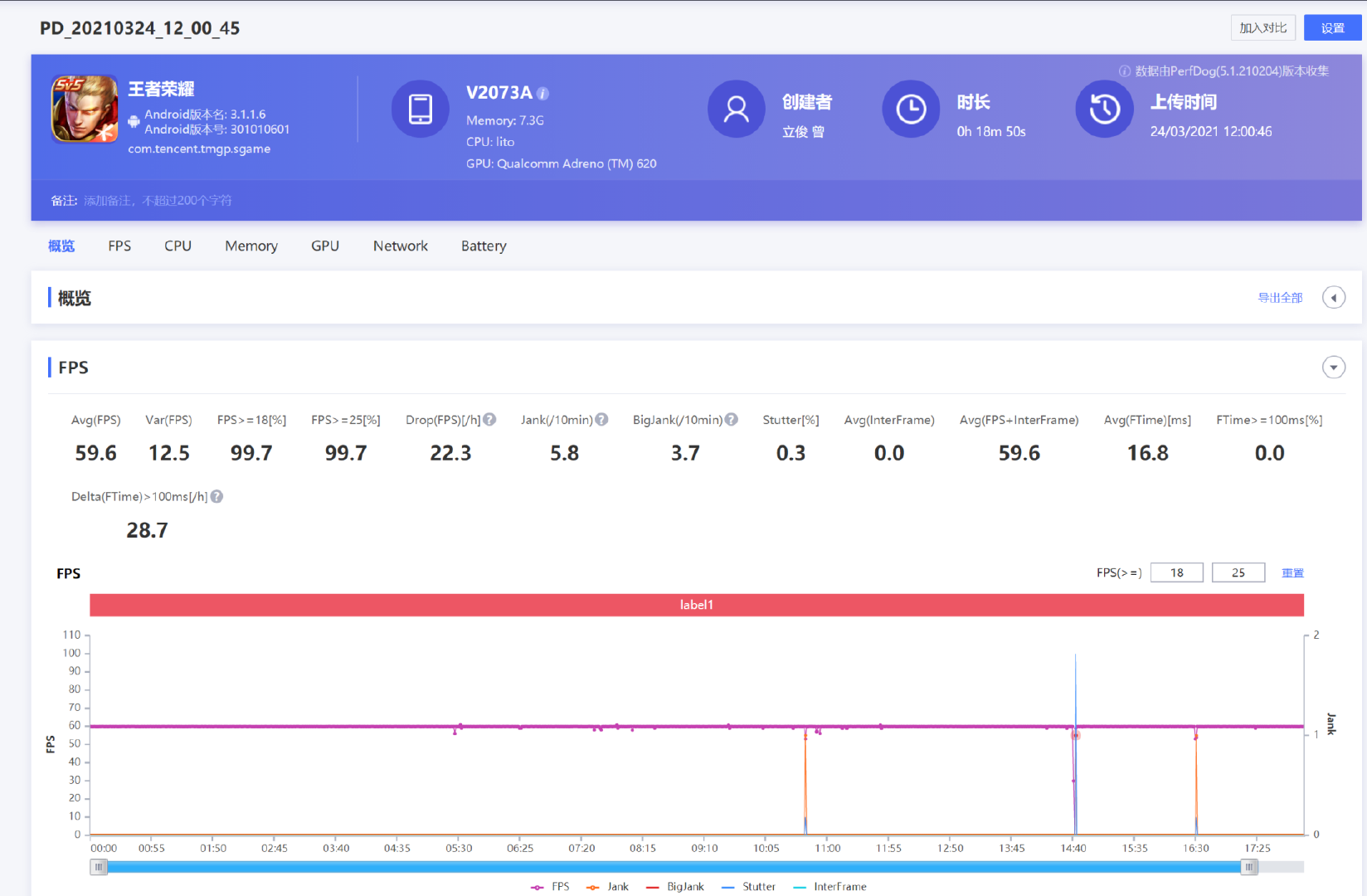Click the upload time history icon

1104,109
